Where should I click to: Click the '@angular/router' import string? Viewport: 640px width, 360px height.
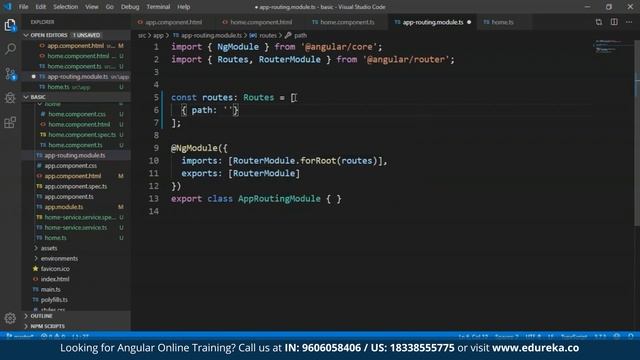click(x=406, y=60)
